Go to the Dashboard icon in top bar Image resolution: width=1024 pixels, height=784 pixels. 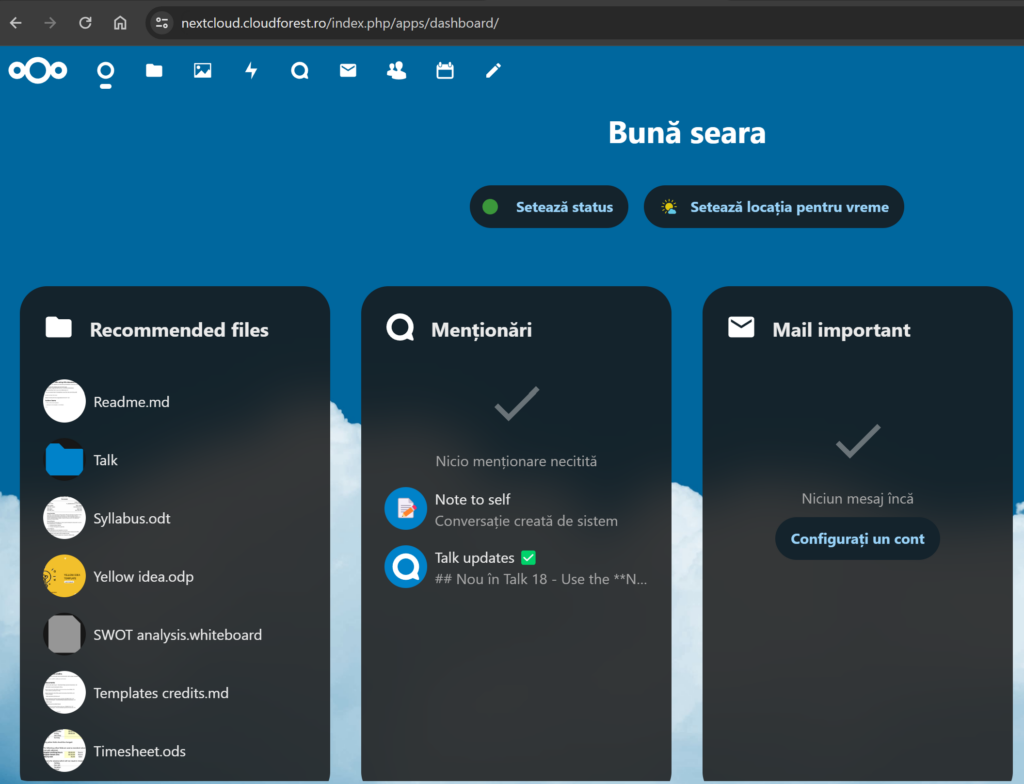105,72
